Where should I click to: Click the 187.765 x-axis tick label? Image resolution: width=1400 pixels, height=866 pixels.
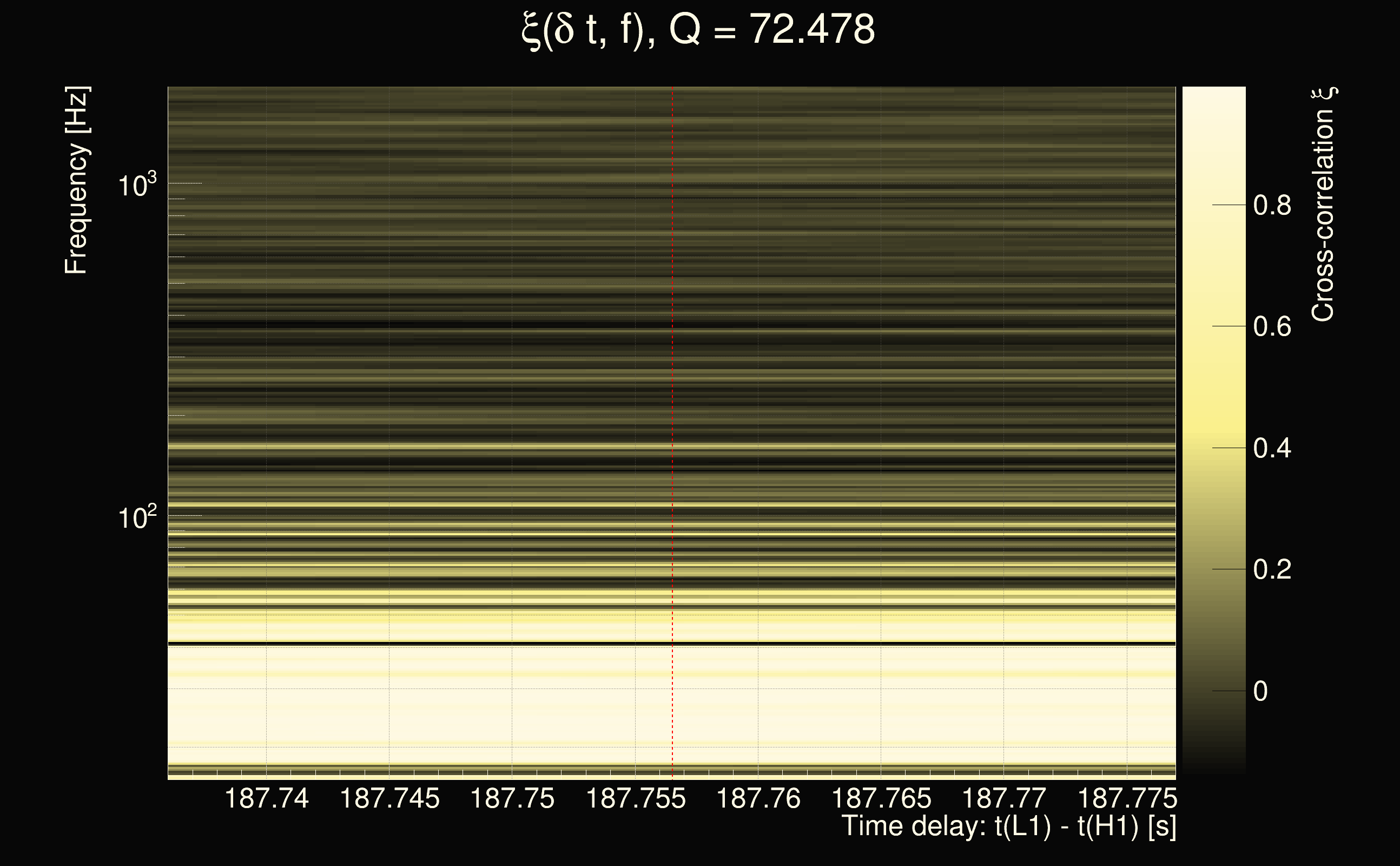pyautogui.click(x=881, y=798)
